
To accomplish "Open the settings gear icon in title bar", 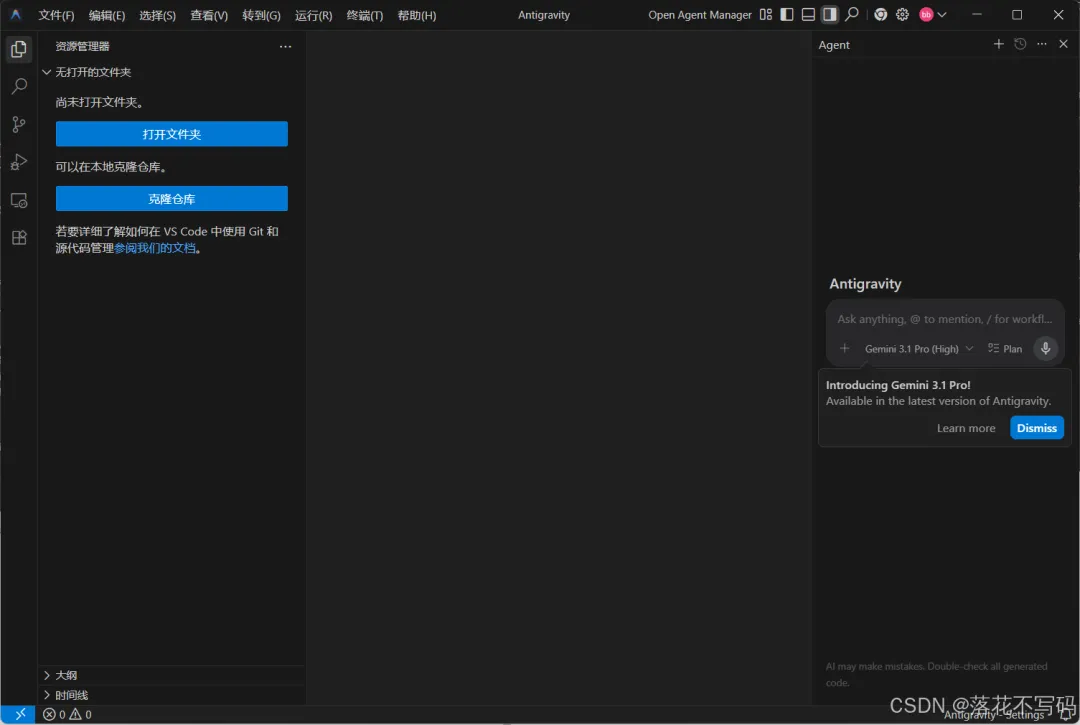I will pyautogui.click(x=902, y=14).
